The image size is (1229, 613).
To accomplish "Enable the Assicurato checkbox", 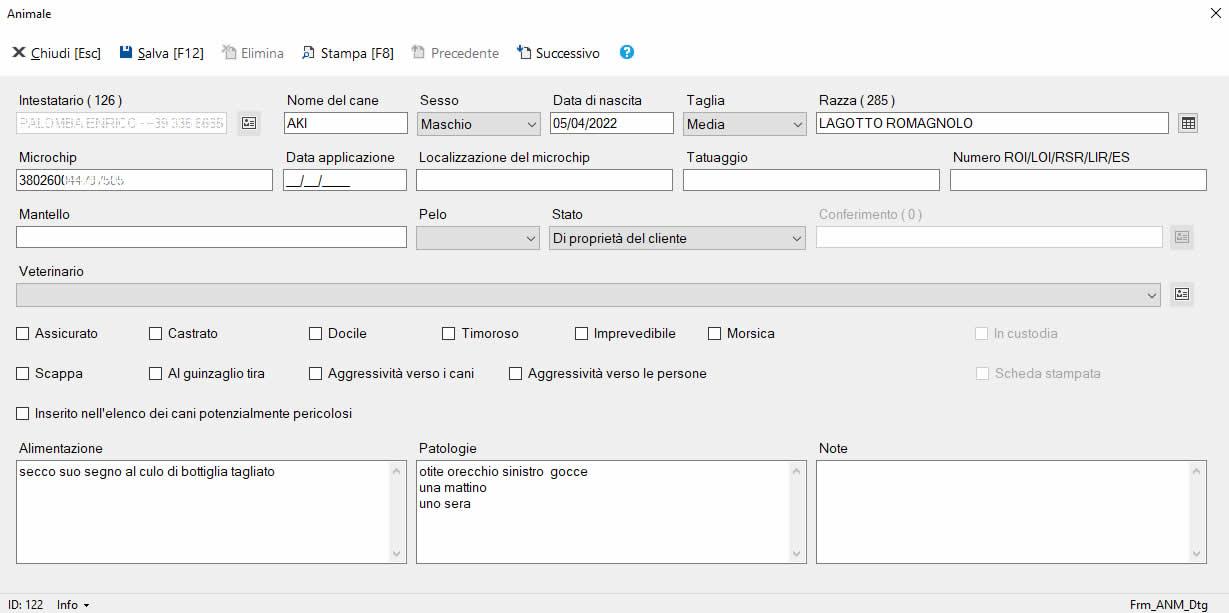I will (x=23, y=334).
